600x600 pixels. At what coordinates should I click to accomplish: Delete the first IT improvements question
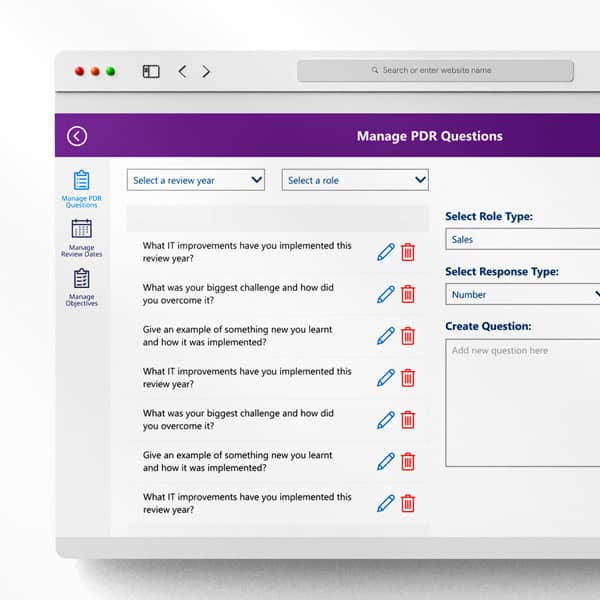click(408, 252)
